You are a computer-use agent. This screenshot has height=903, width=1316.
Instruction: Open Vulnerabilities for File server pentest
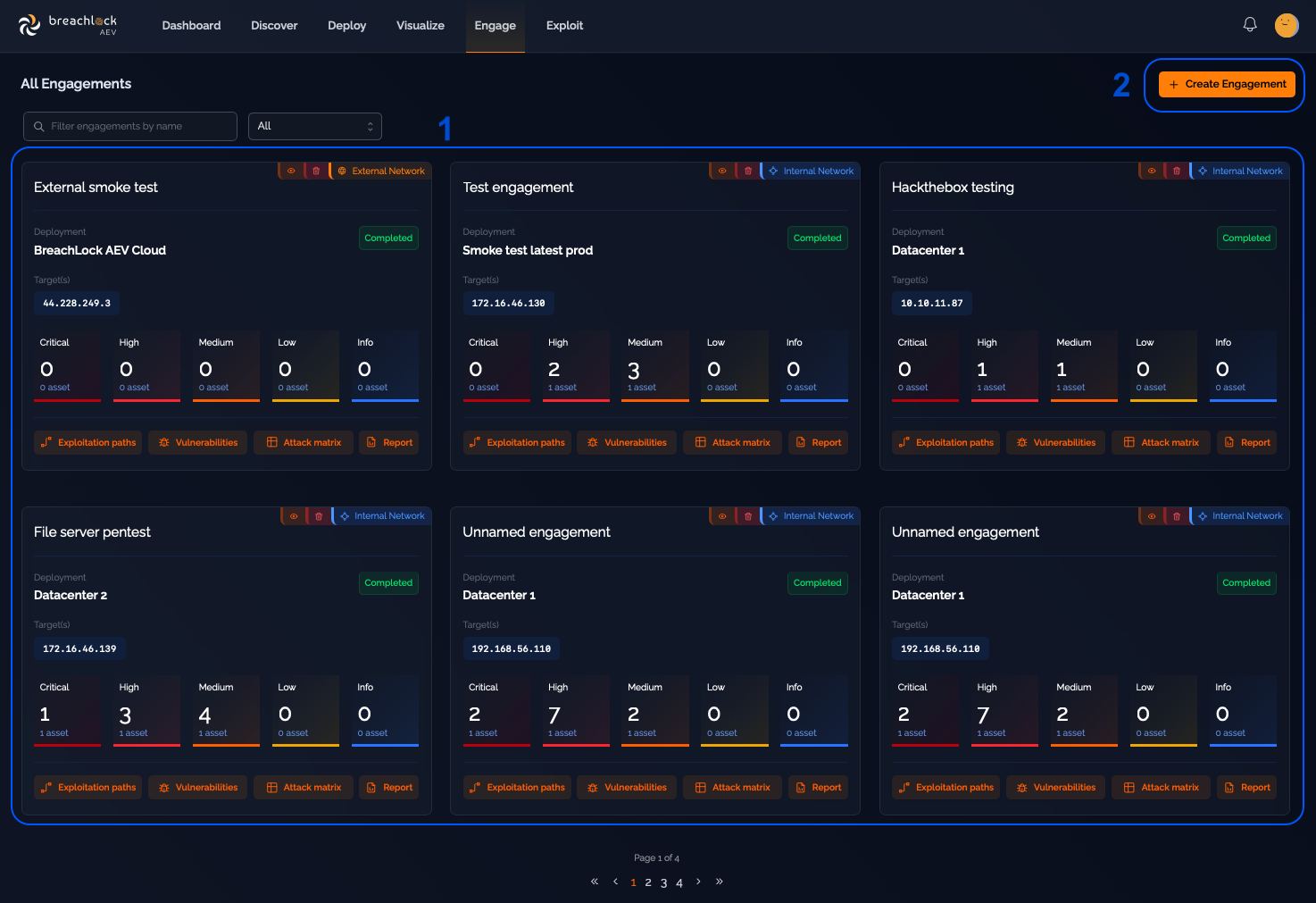198,787
